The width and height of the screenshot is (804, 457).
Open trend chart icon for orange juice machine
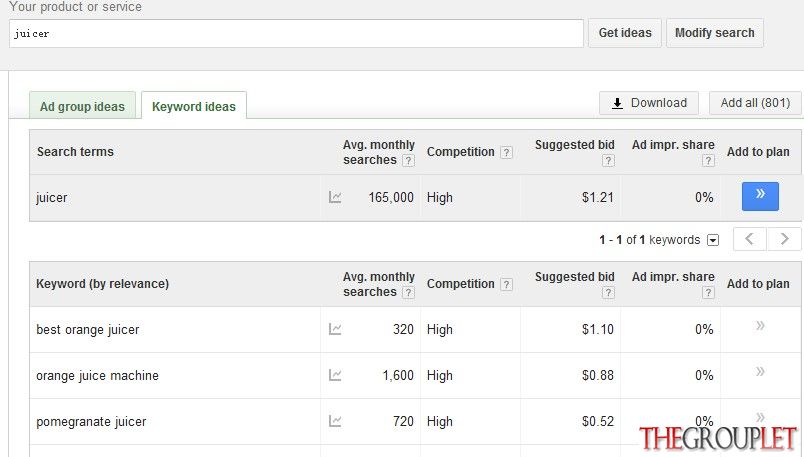335,375
